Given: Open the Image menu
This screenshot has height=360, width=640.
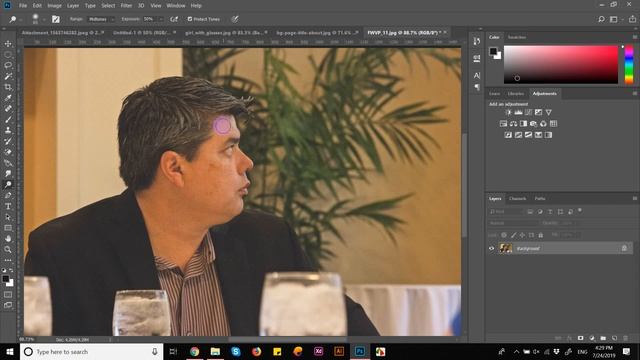Looking at the screenshot, I should point(54,6).
